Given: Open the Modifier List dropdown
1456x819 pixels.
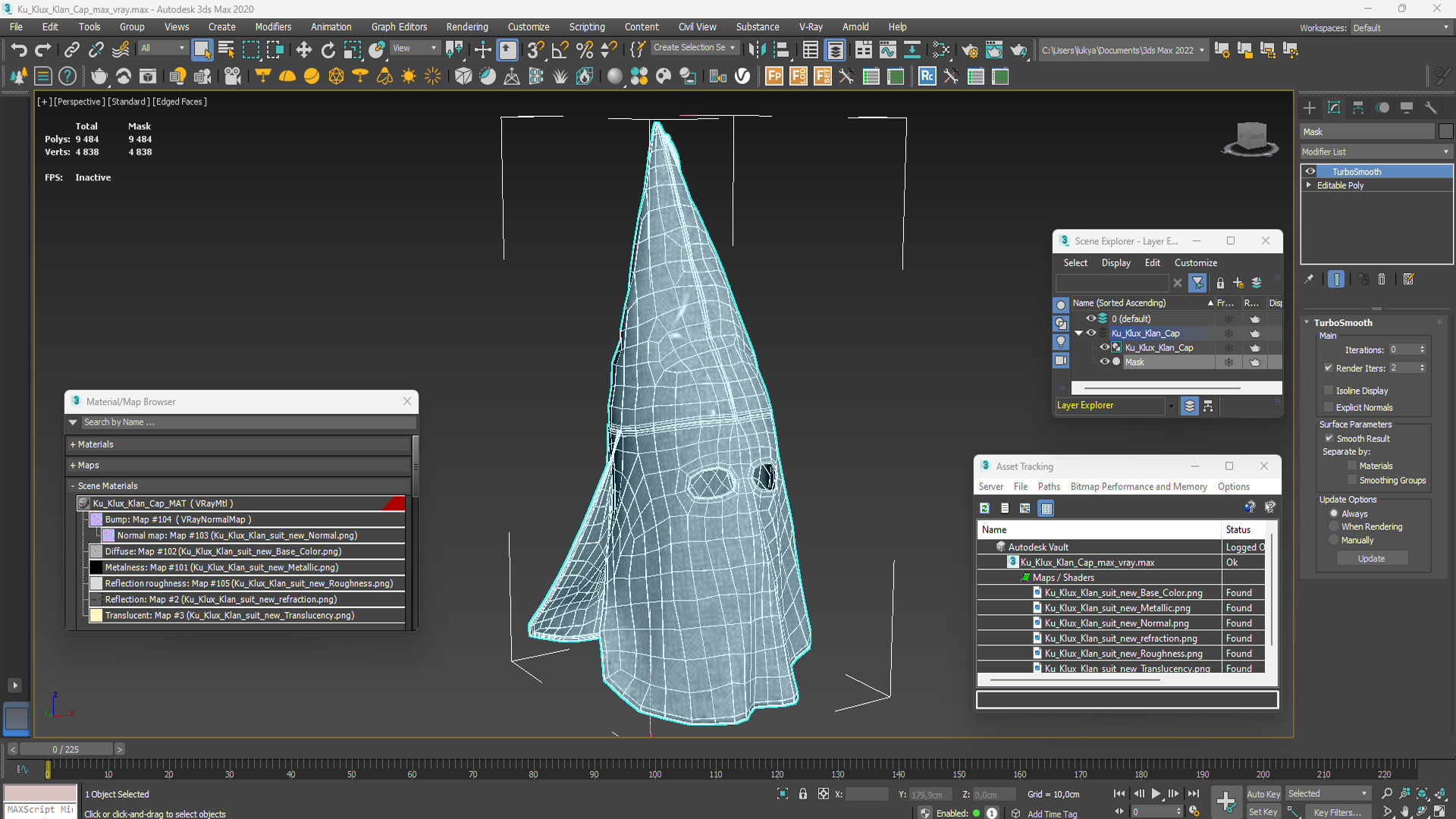Looking at the screenshot, I should (x=1376, y=152).
